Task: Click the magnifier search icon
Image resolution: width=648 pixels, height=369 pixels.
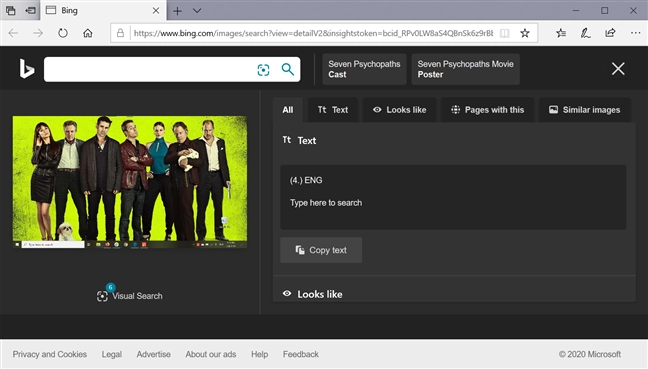Action: point(288,69)
